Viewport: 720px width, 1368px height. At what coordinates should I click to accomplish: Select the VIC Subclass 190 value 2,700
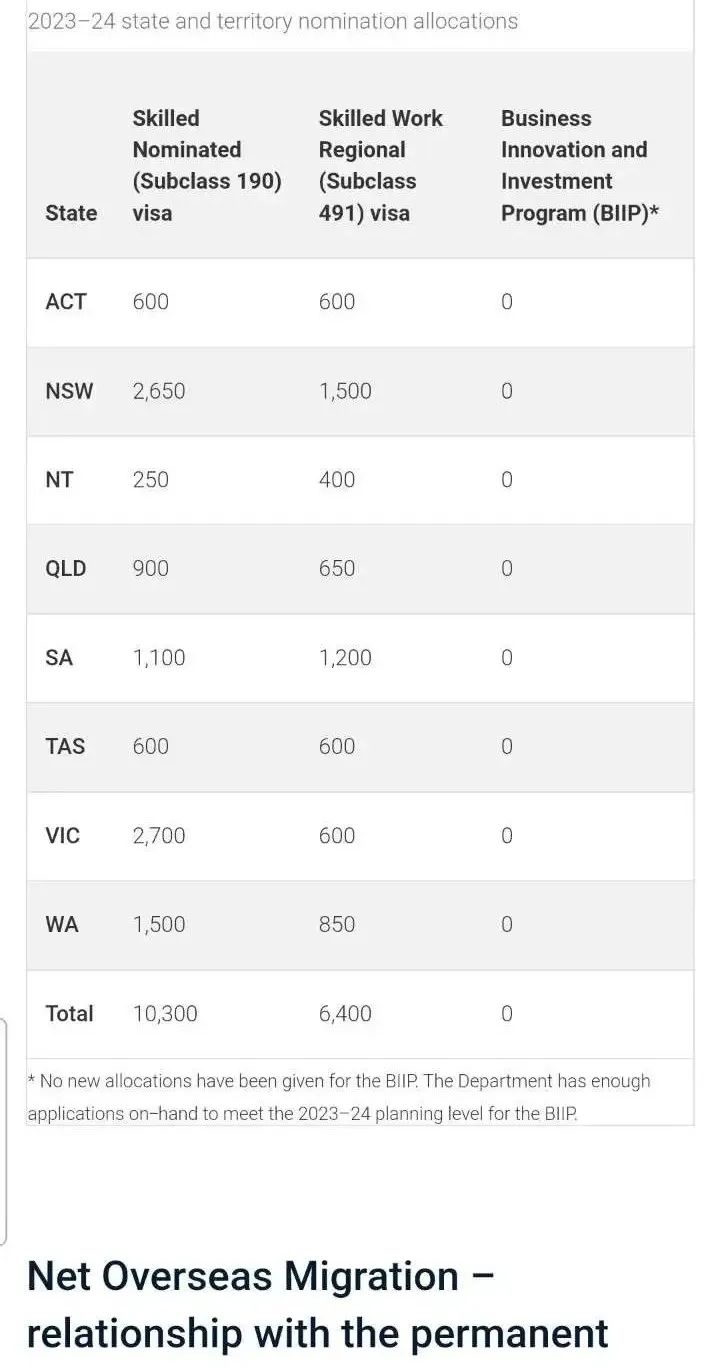(x=159, y=836)
